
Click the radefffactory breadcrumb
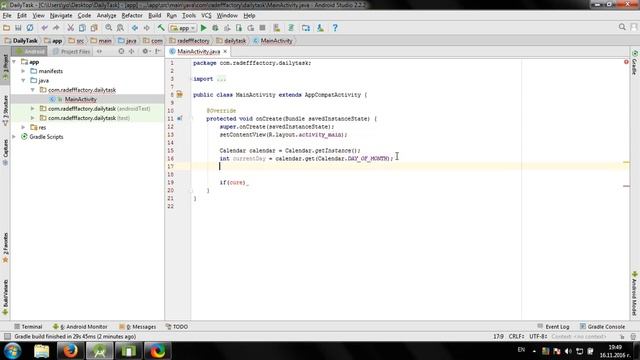[189, 41]
